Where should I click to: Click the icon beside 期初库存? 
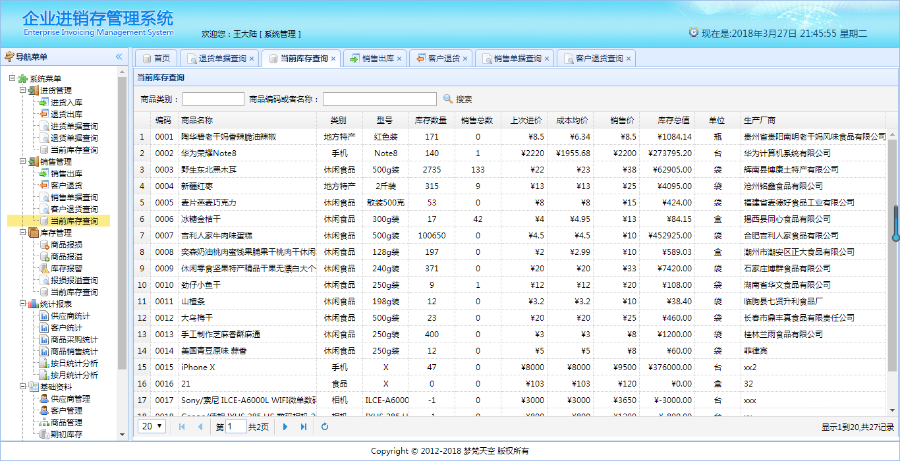[44, 435]
